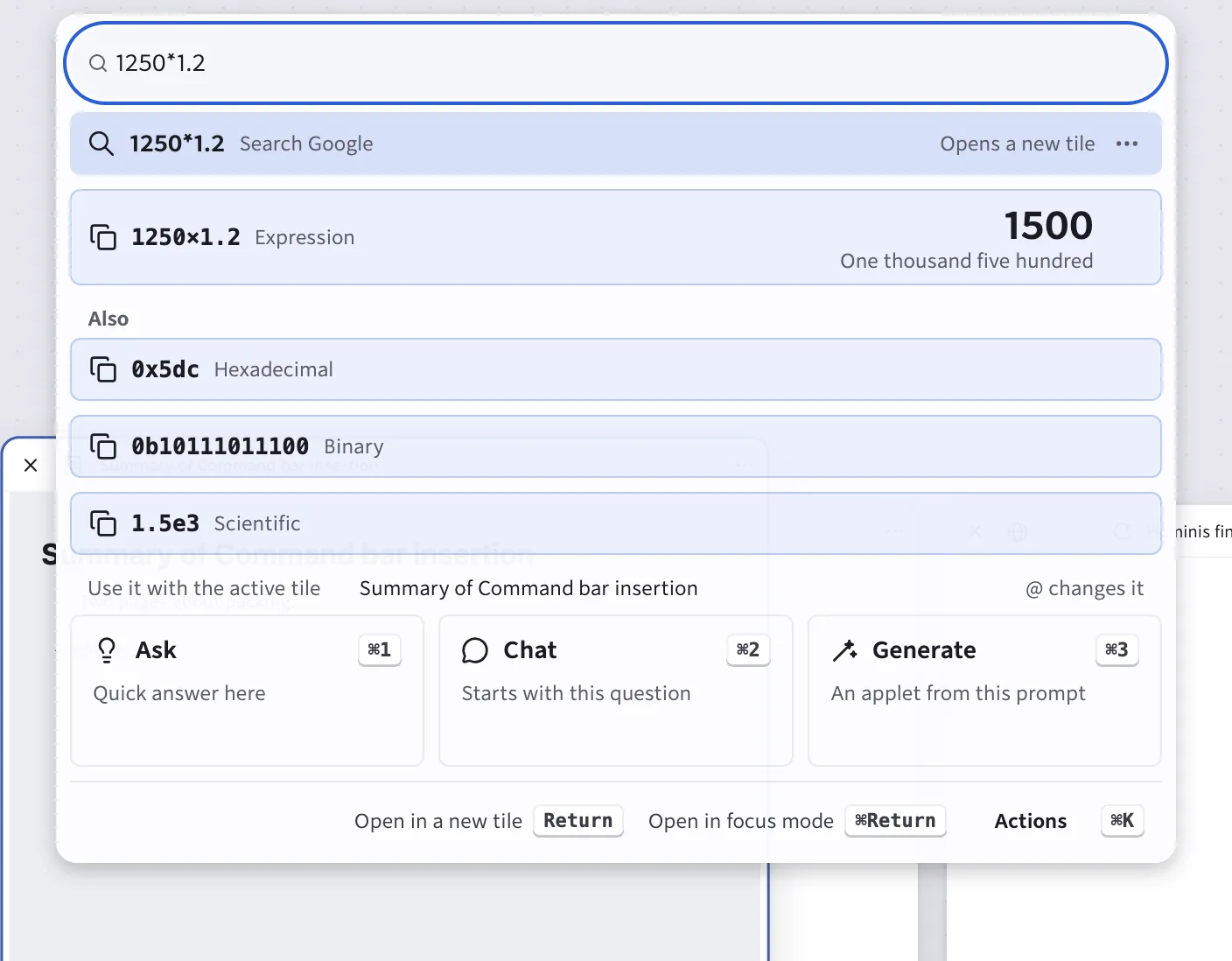This screenshot has height=961, width=1232.
Task: Click the ⌘2 shortcut badge on Chat
Action: (x=748, y=650)
